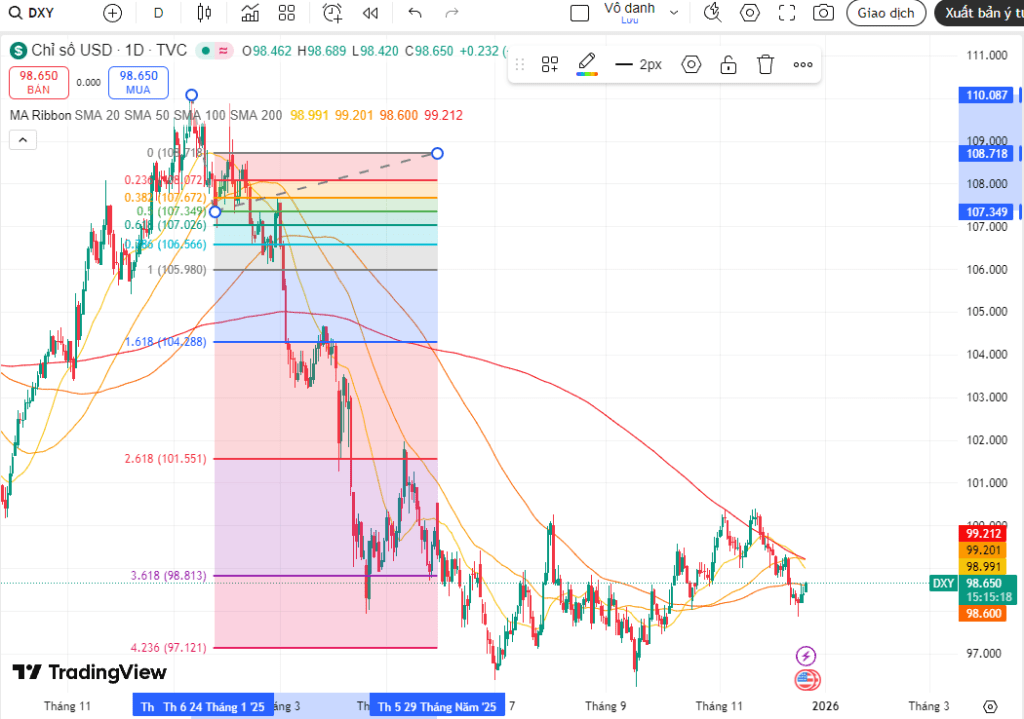Create a price alert with the alarm icon
Screen dimensions: 1024x719
[332, 13]
